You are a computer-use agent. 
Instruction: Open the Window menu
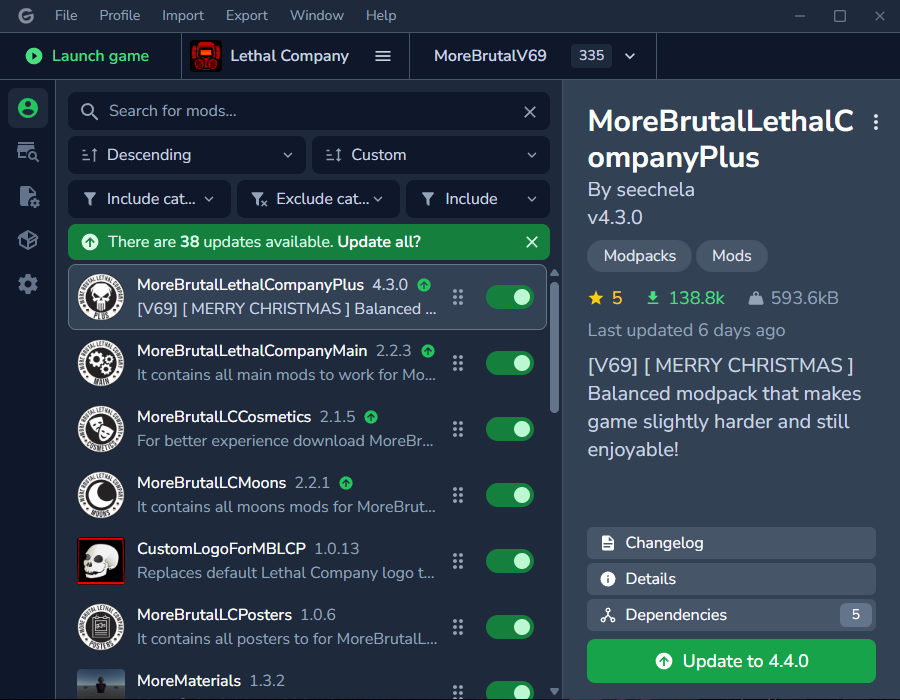pyautogui.click(x=317, y=15)
